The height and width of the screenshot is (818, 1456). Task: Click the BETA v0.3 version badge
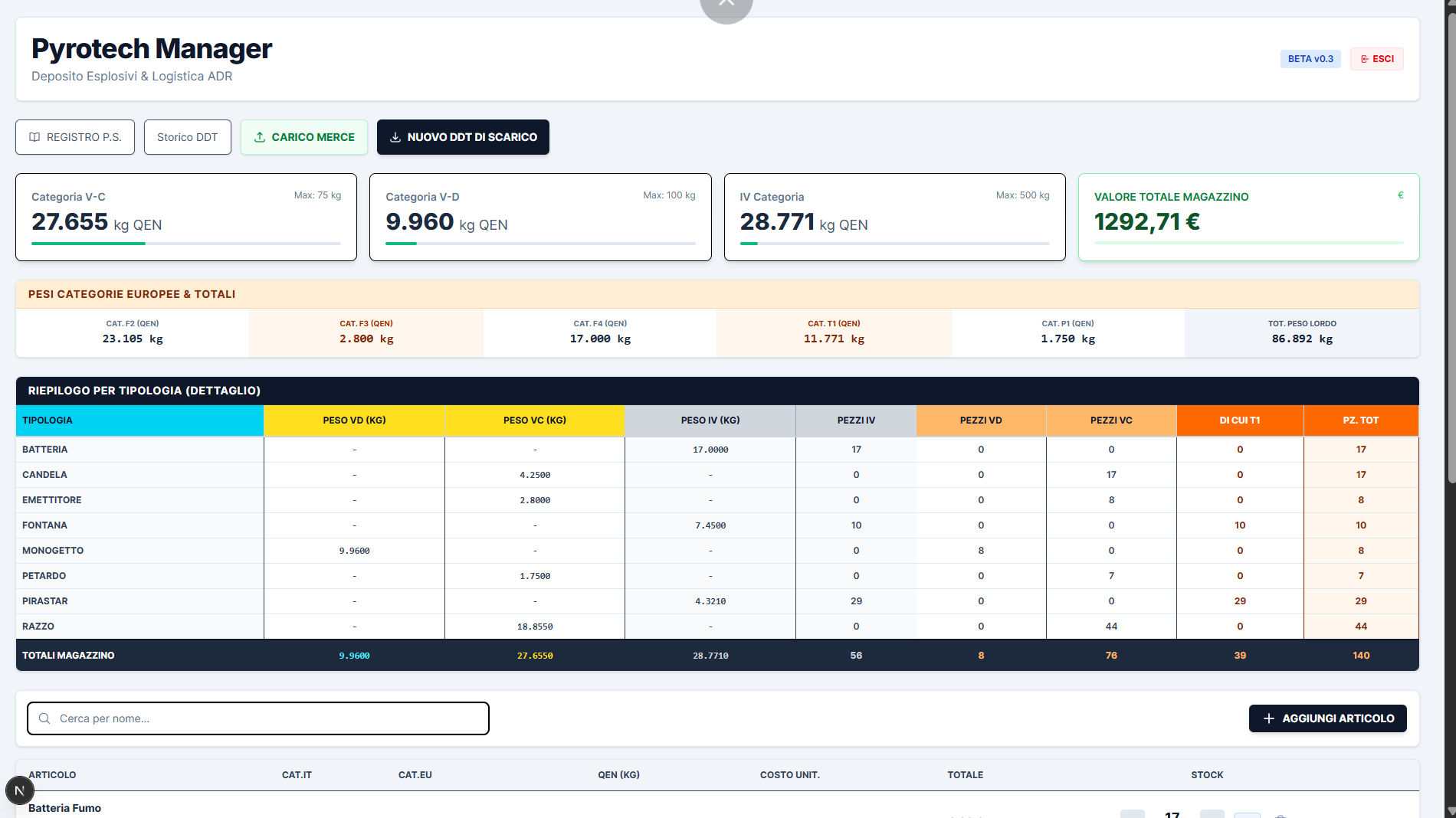click(1310, 59)
